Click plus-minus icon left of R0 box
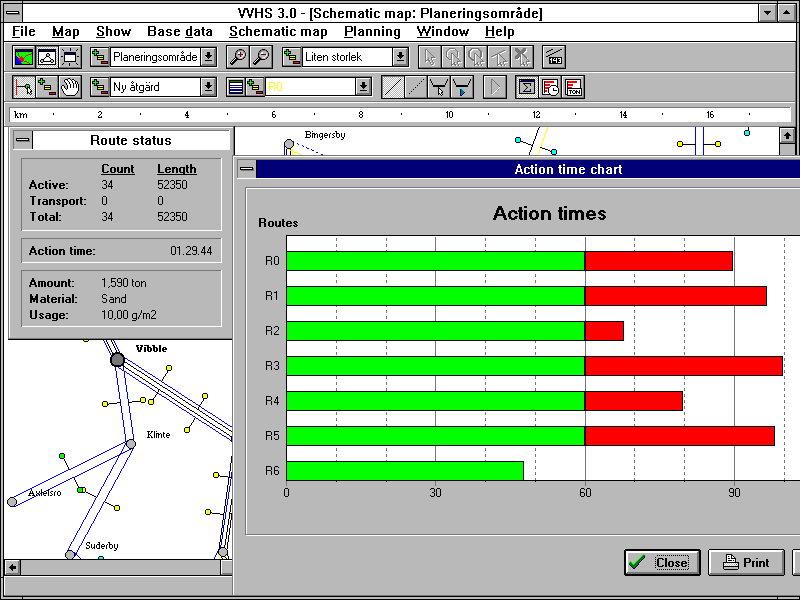This screenshot has height=600, width=800. pyautogui.click(x=255, y=87)
